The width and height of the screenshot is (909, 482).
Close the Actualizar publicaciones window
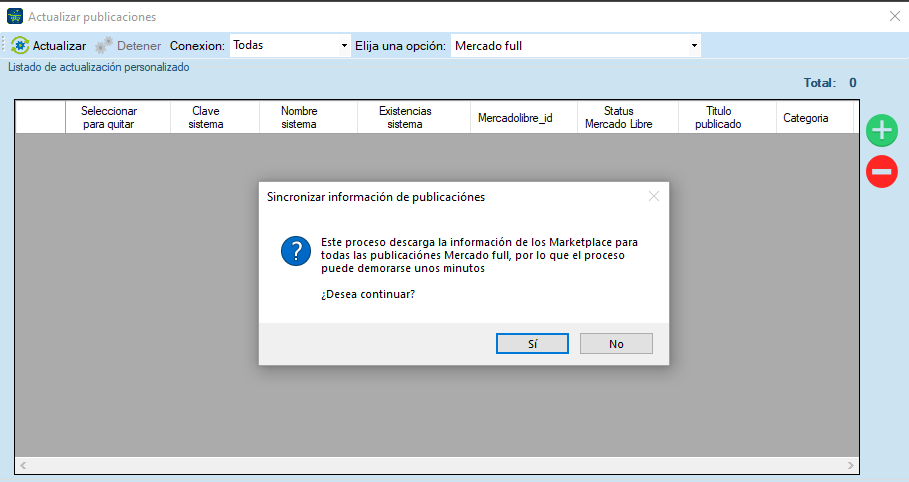pyautogui.click(x=895, y=16)
